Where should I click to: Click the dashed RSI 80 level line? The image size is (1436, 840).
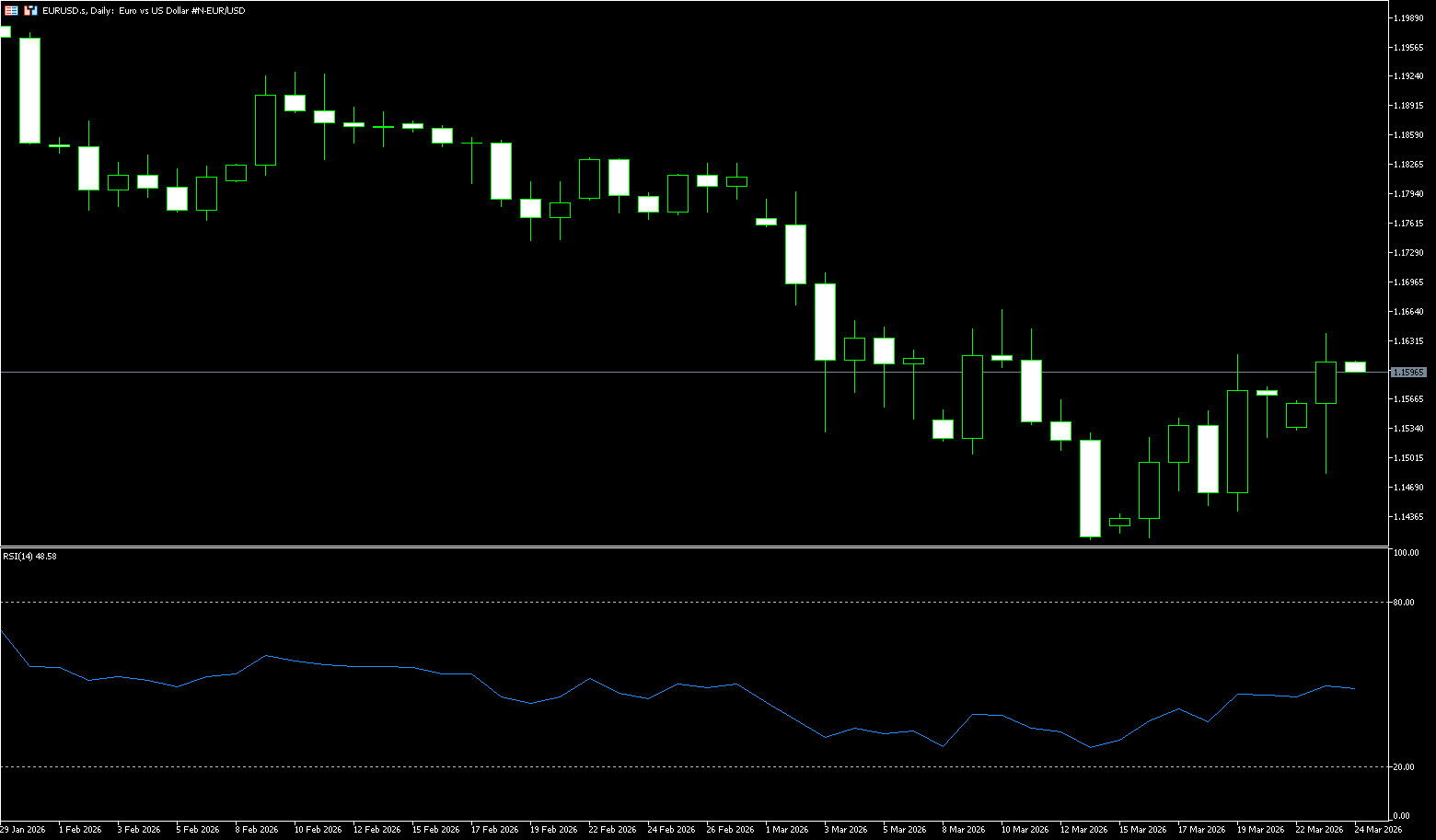click(644, 602)
